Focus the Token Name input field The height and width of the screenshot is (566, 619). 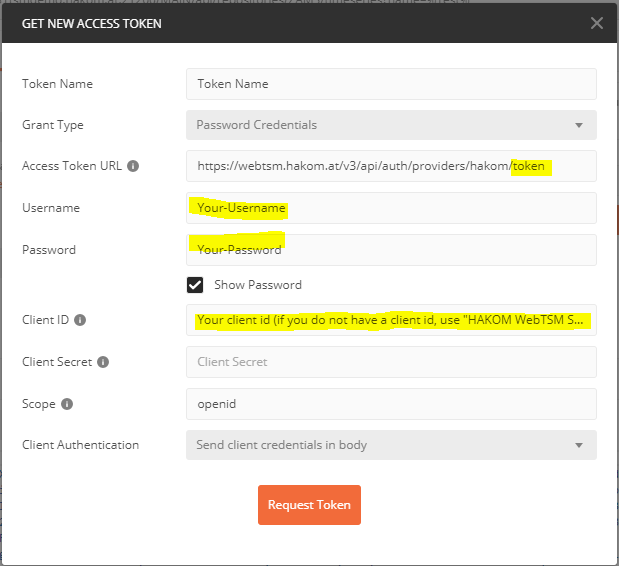391,84
